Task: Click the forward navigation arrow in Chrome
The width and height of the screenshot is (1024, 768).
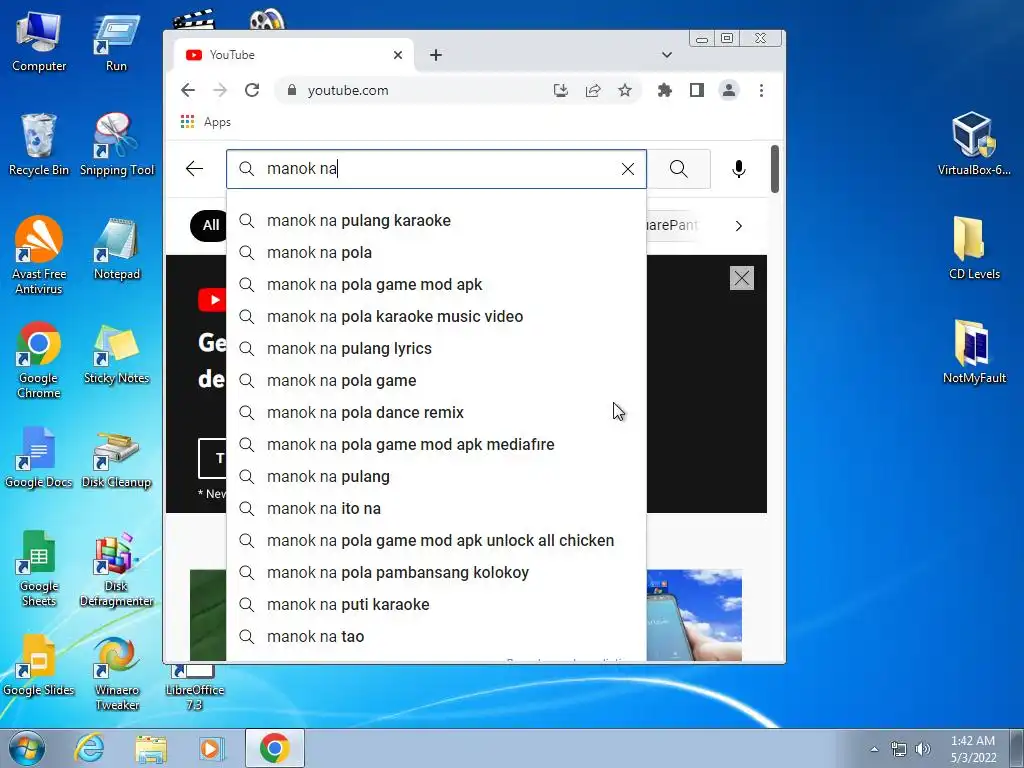Action: pos(220,90)
